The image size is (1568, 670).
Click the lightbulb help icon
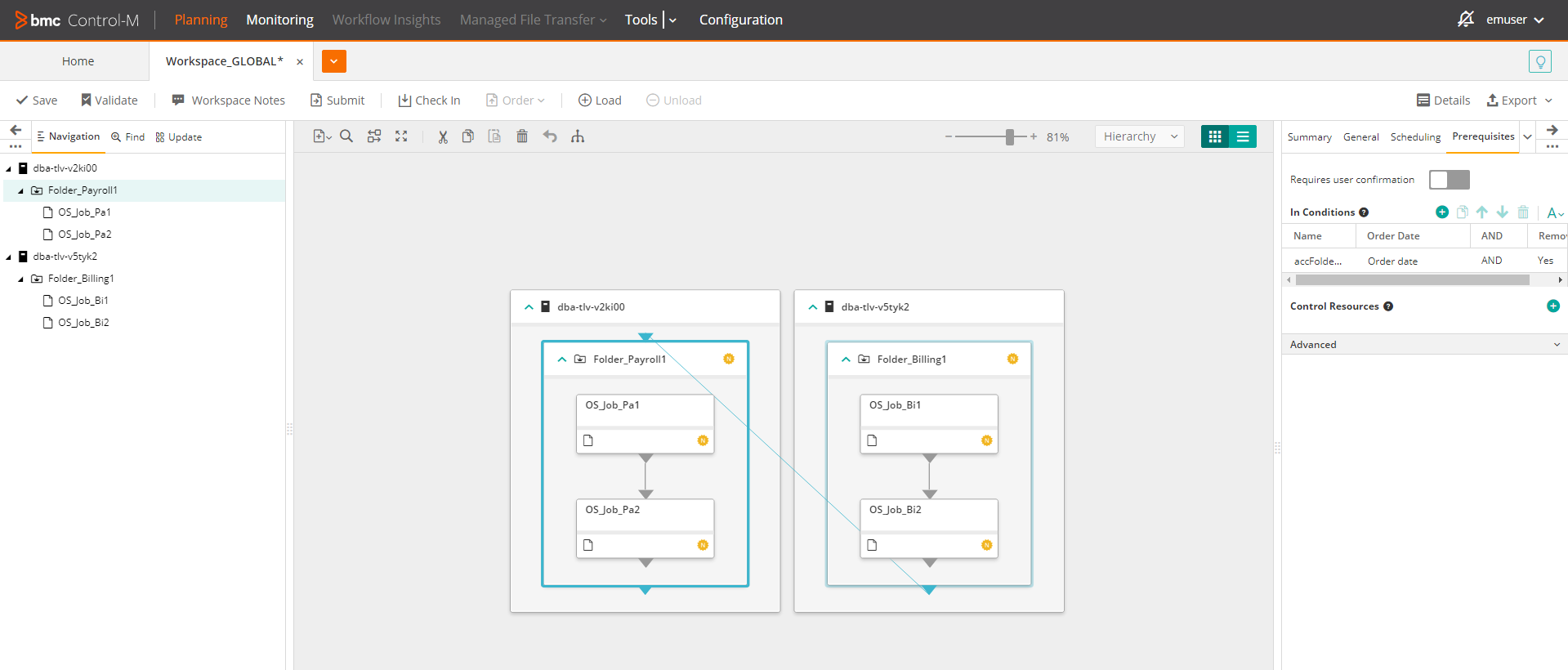point(1539,61)
